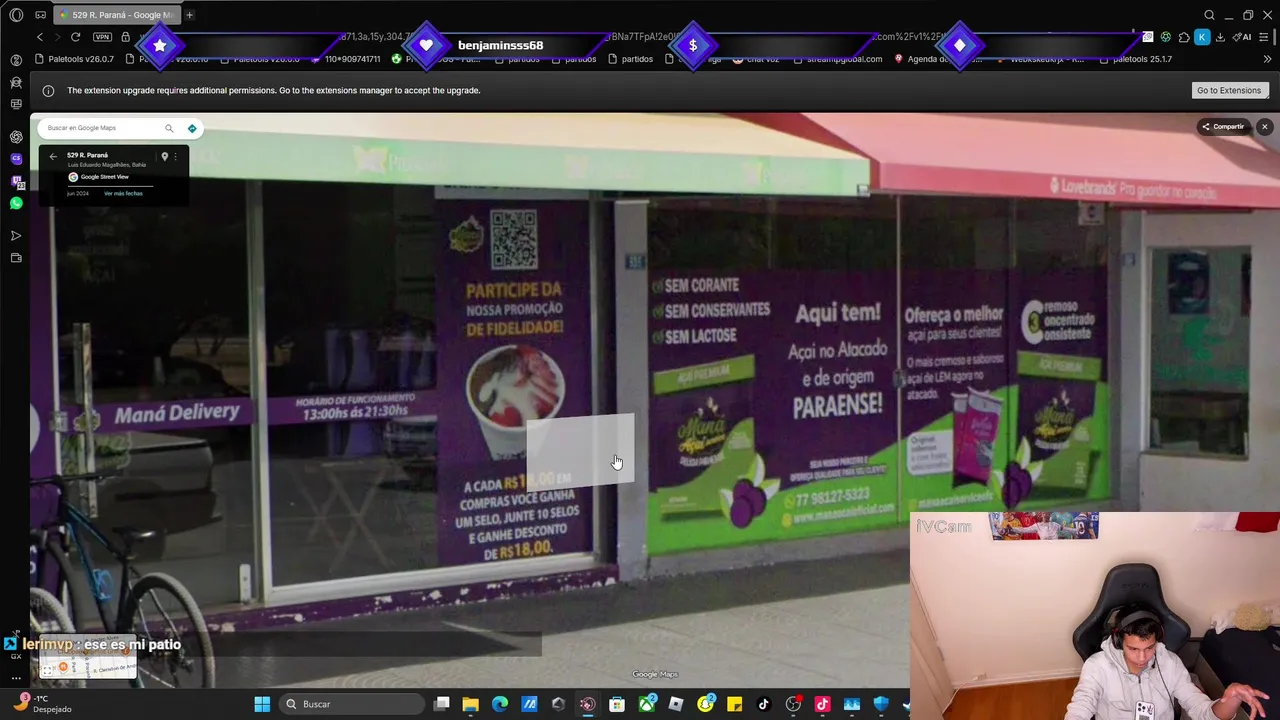Open a new browser tab
This screenshot has width=1280, height=720.
190,15
